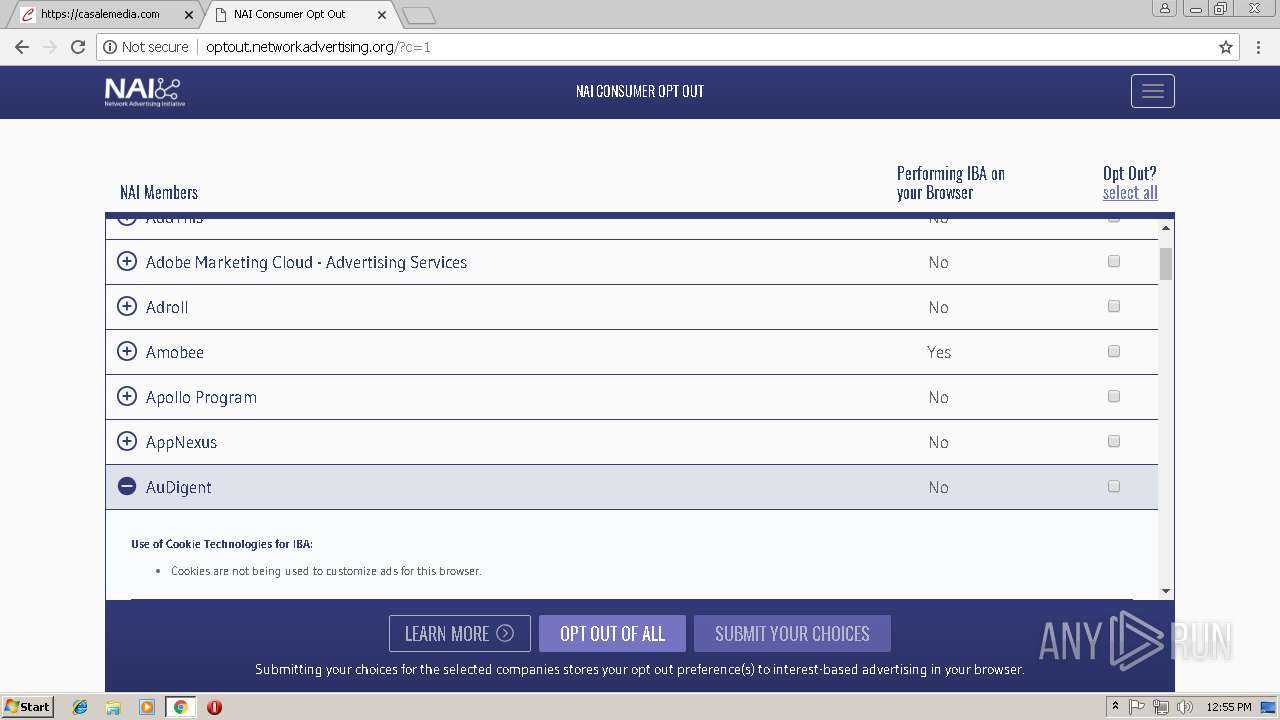Close the casalemedia.com tab
Image resolution: width=1280 pixels, height=720 pixels.
point(189,15)
